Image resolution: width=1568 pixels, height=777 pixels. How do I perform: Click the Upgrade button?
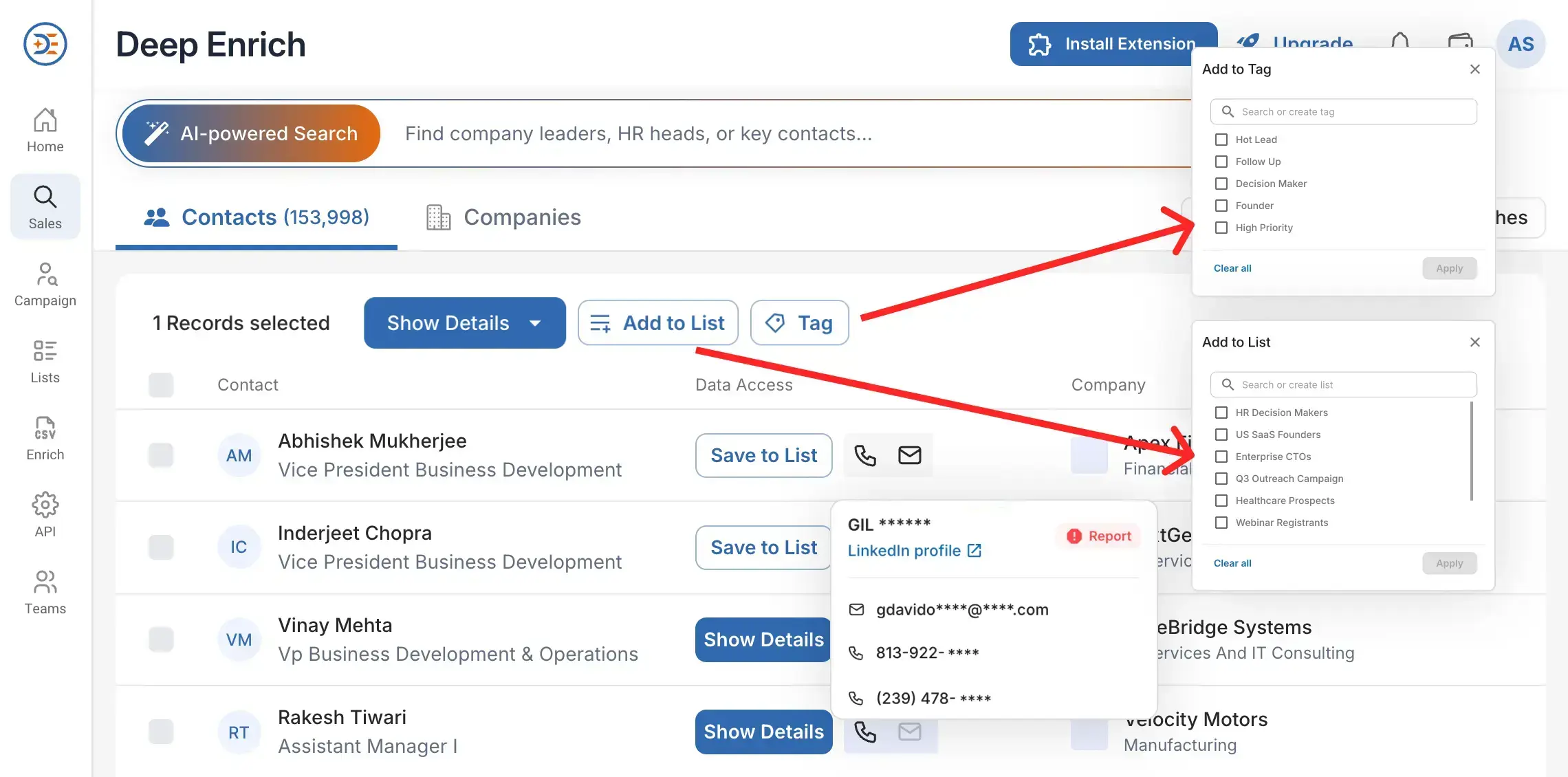click(1294, 41)
